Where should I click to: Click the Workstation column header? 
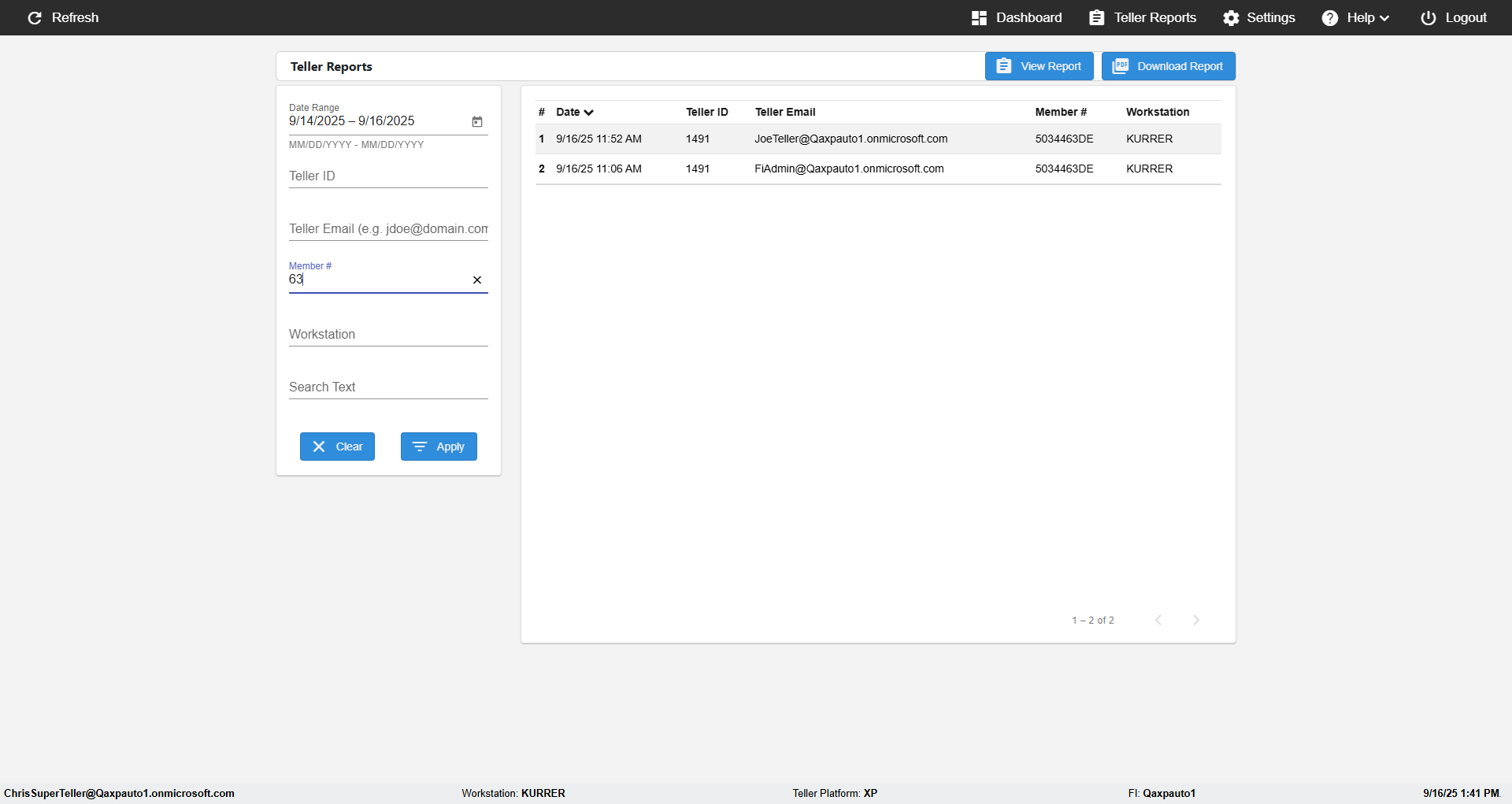point(1158,112)
